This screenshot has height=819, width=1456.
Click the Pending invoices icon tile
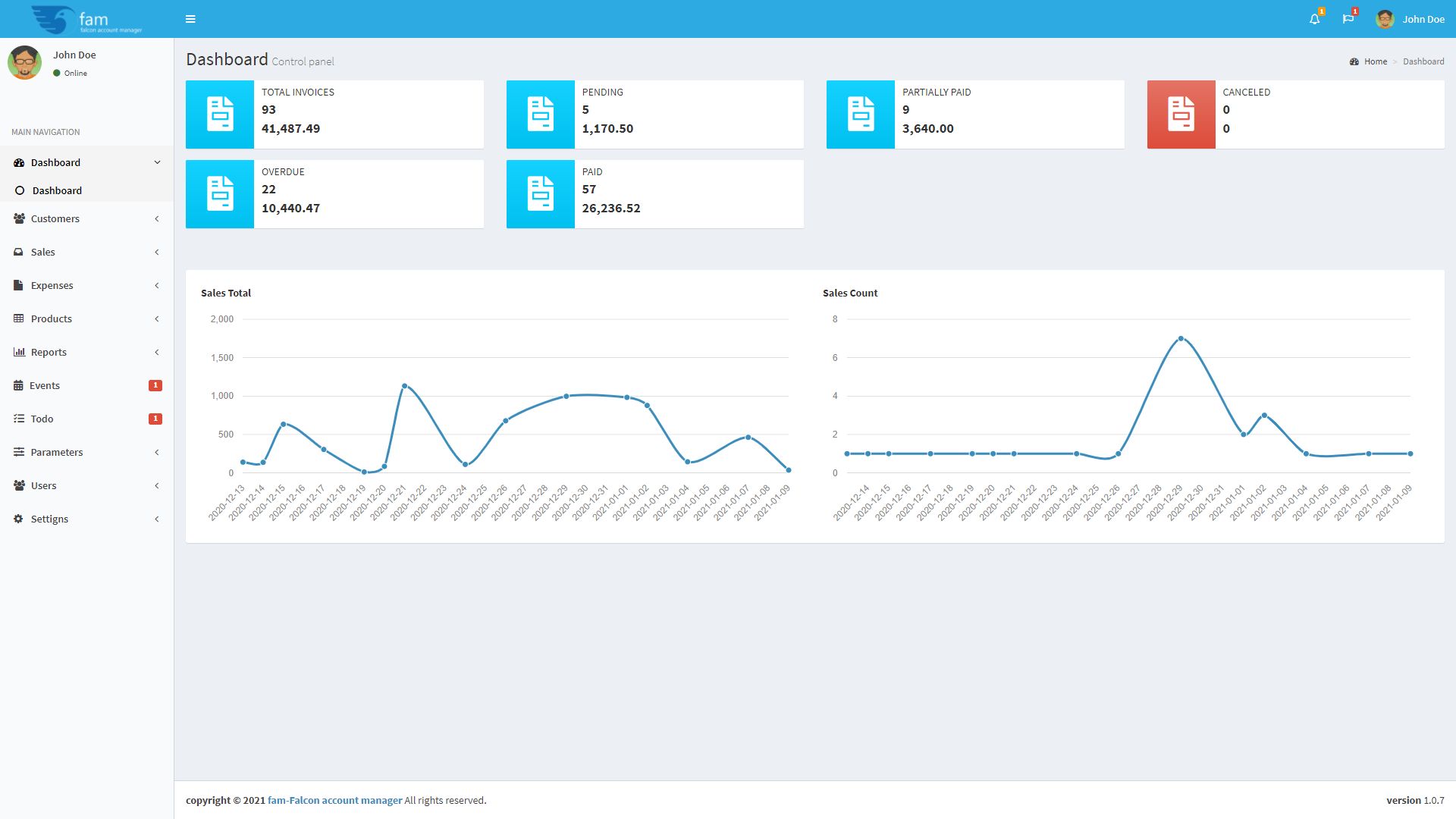pyautogui.click(x=540, y=115)
